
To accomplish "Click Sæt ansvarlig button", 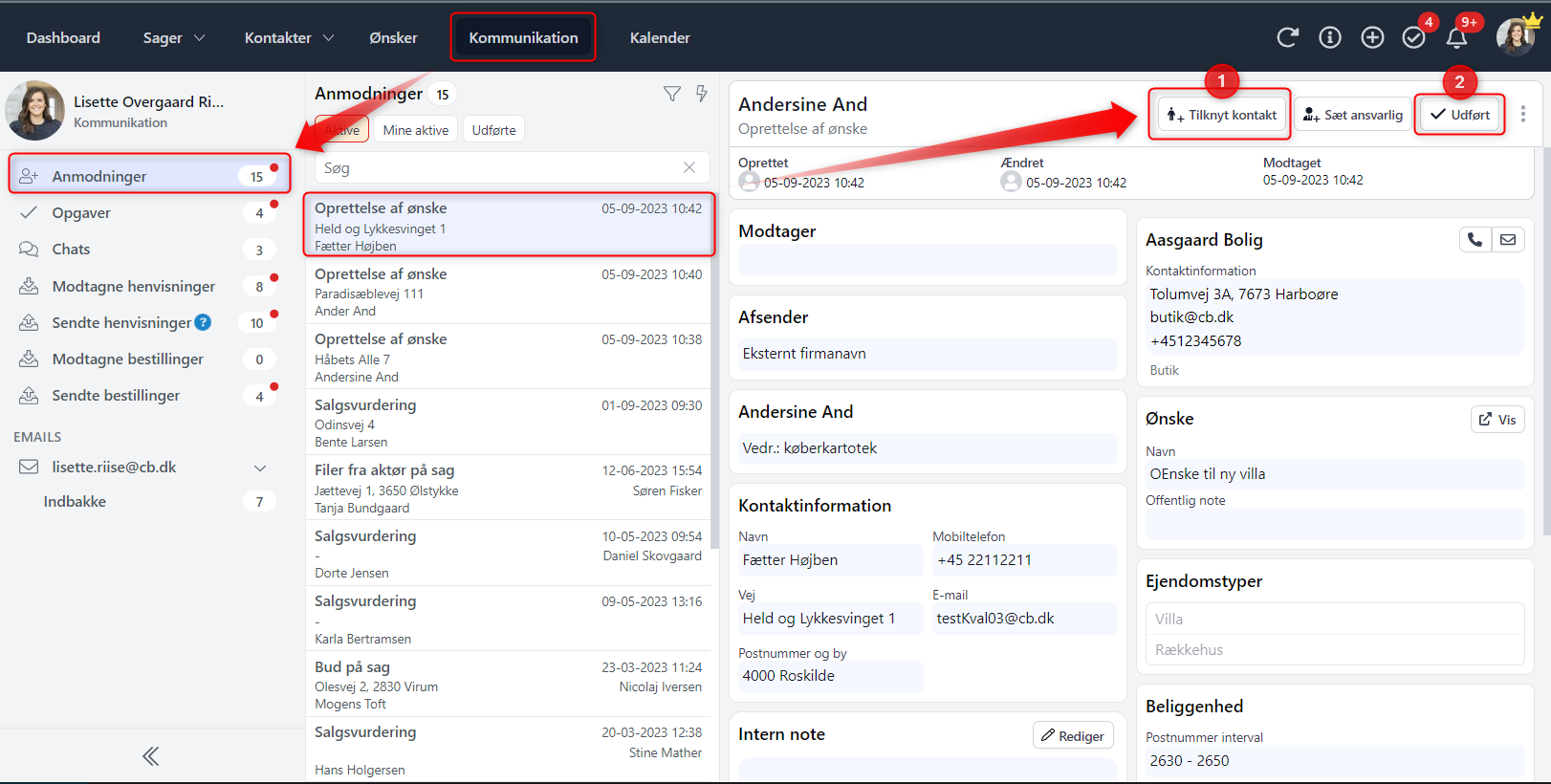I will tap(1352, 115).
